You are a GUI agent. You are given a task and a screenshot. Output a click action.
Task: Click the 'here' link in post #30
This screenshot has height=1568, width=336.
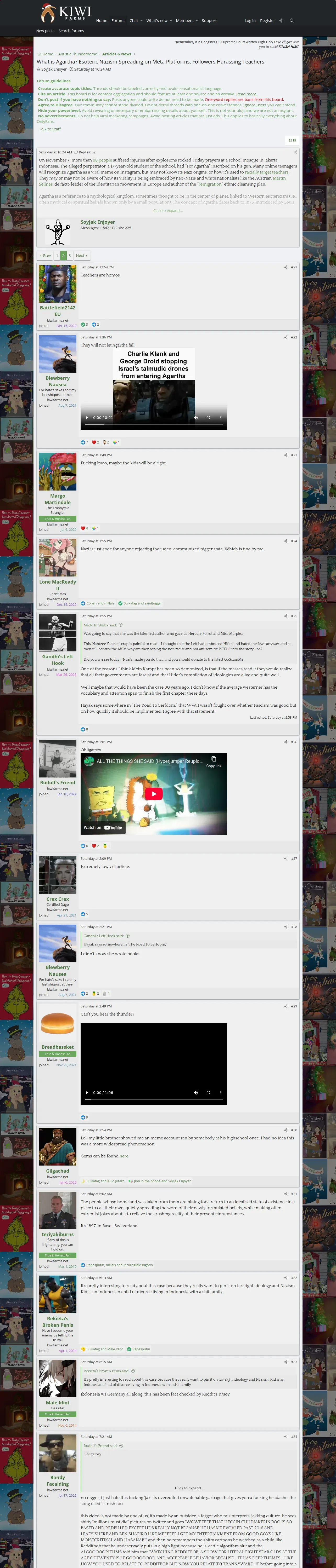click(x=124, y=1156)
